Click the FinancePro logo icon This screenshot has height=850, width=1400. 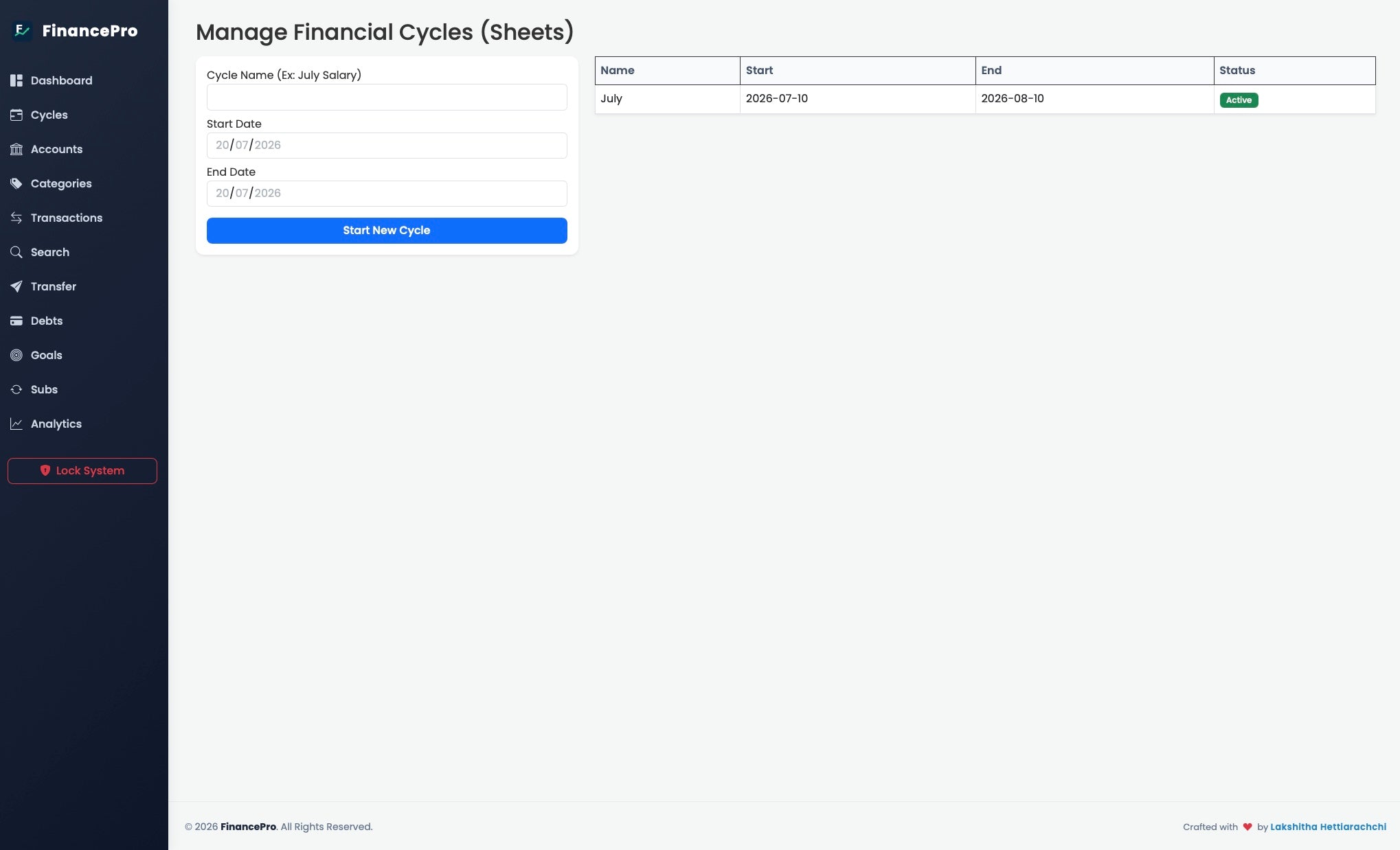click(22, 30)
